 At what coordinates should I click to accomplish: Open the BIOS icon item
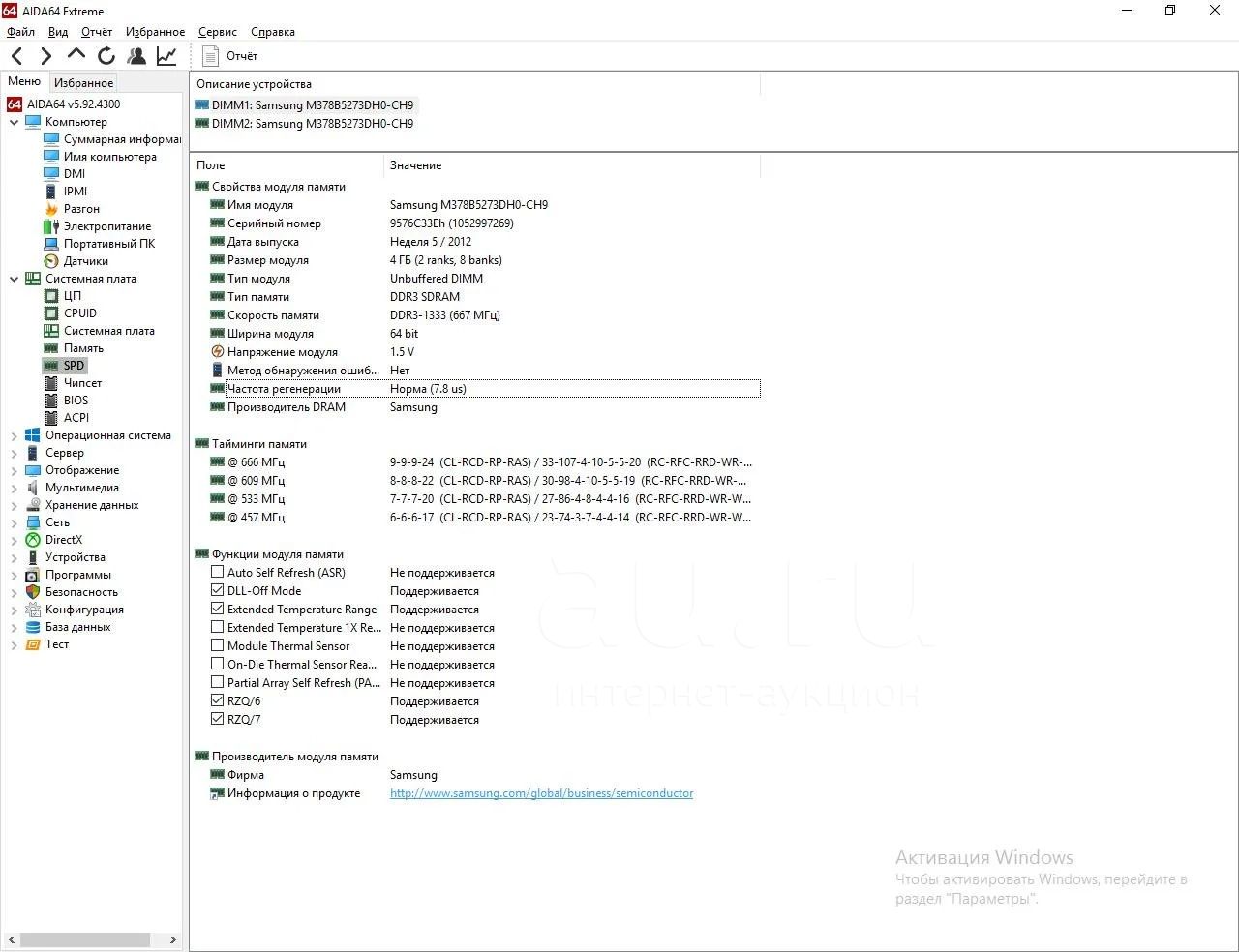(51, 401)
